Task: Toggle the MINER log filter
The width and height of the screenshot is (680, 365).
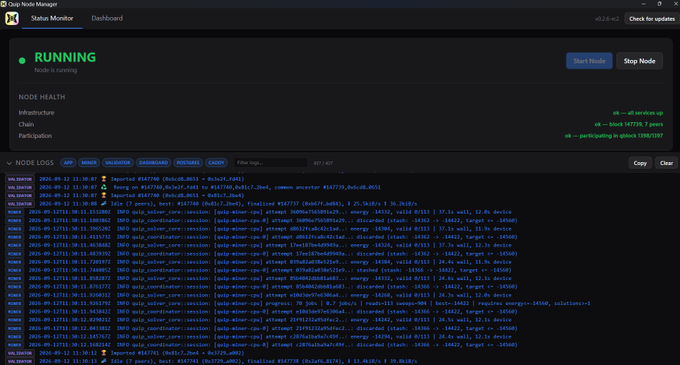Action: (x=89, y=163)
